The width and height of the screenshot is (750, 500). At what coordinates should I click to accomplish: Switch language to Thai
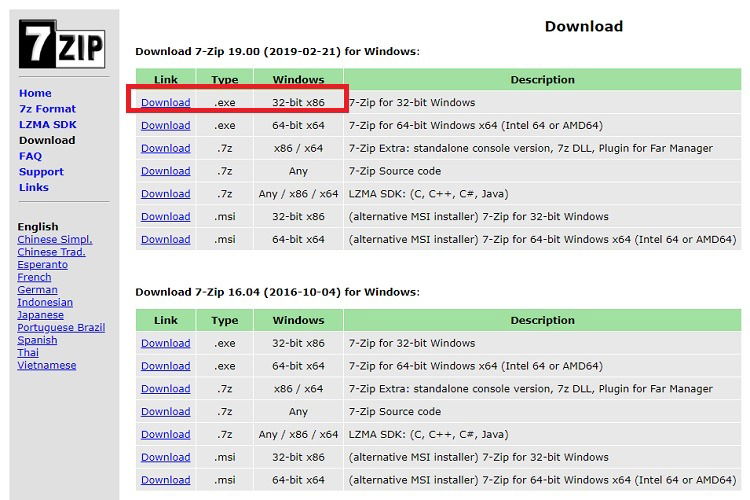pos(28,353)
